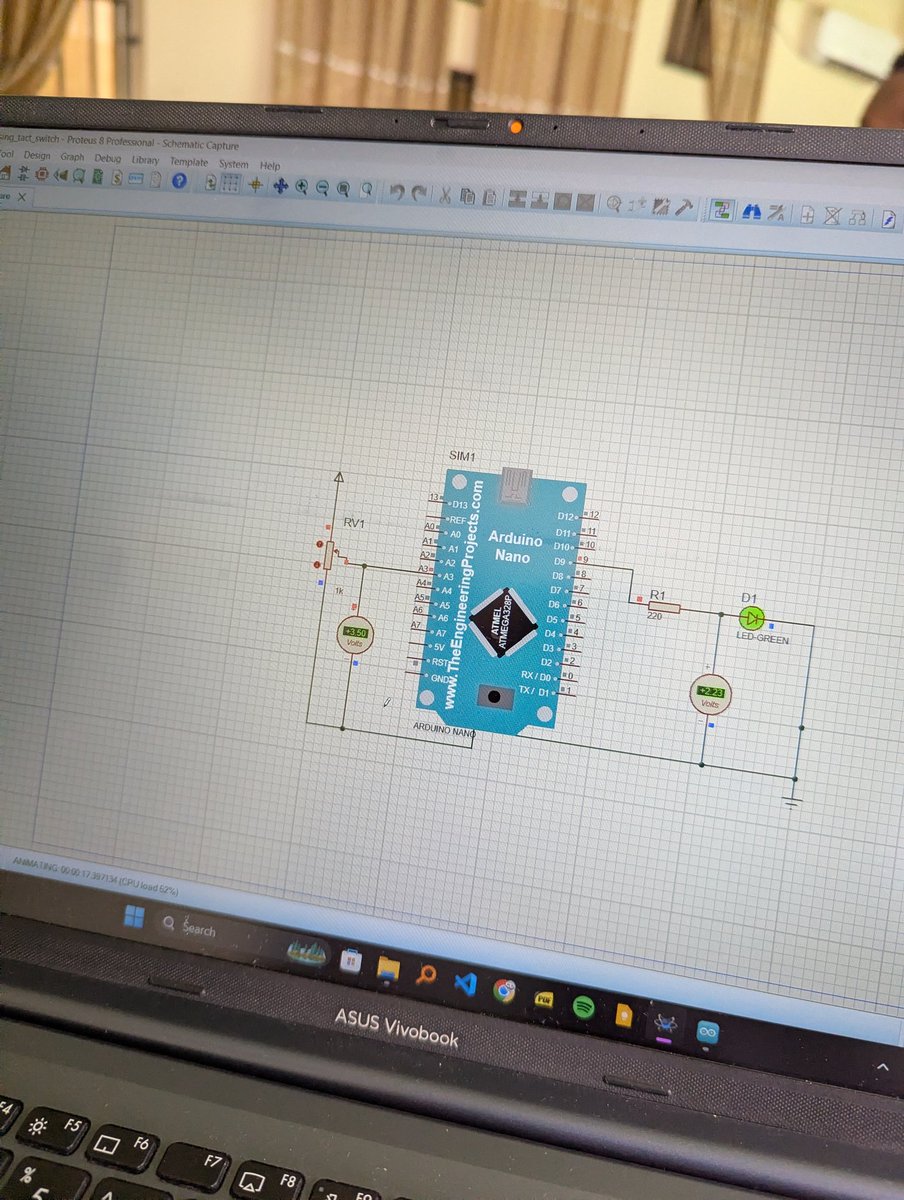The width and height of the screenshot is (904, 1200).
Task: Click the zoom out magnifier icon
Action: tap(322, 187)
